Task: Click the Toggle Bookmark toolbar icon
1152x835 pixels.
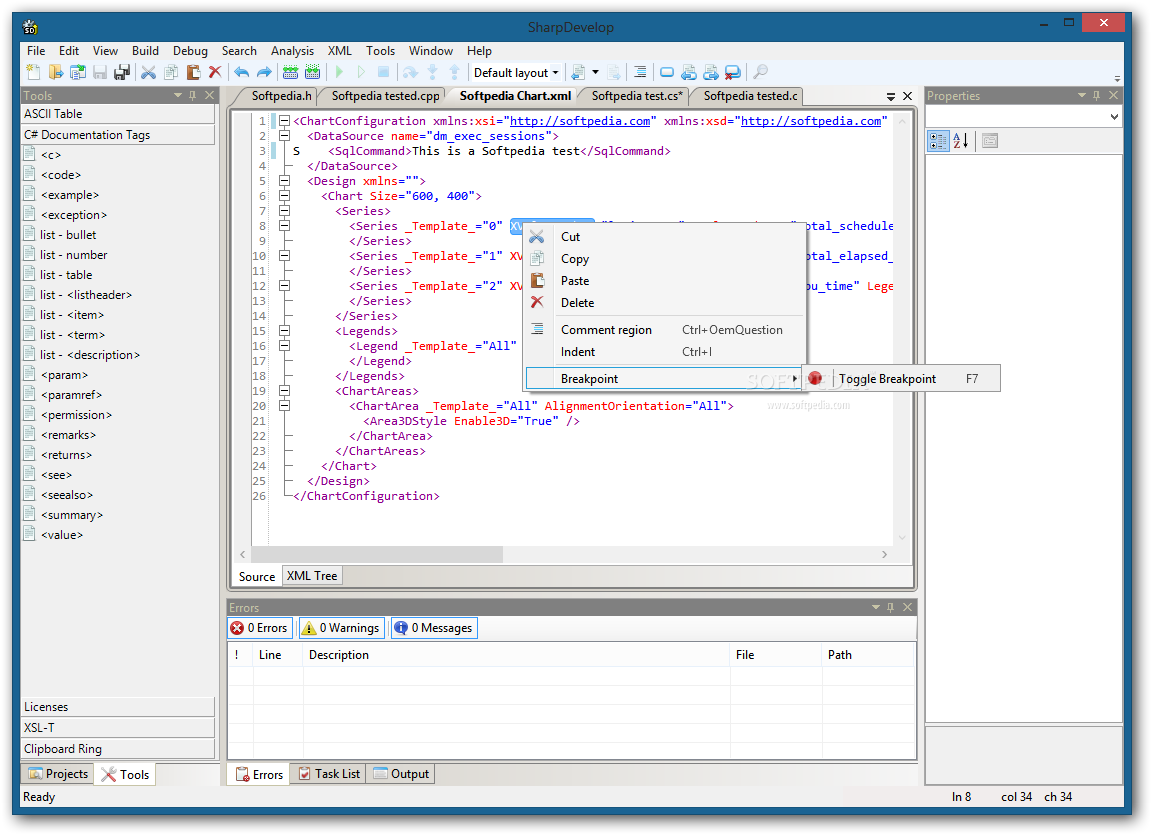Action: tap(666, 72)
